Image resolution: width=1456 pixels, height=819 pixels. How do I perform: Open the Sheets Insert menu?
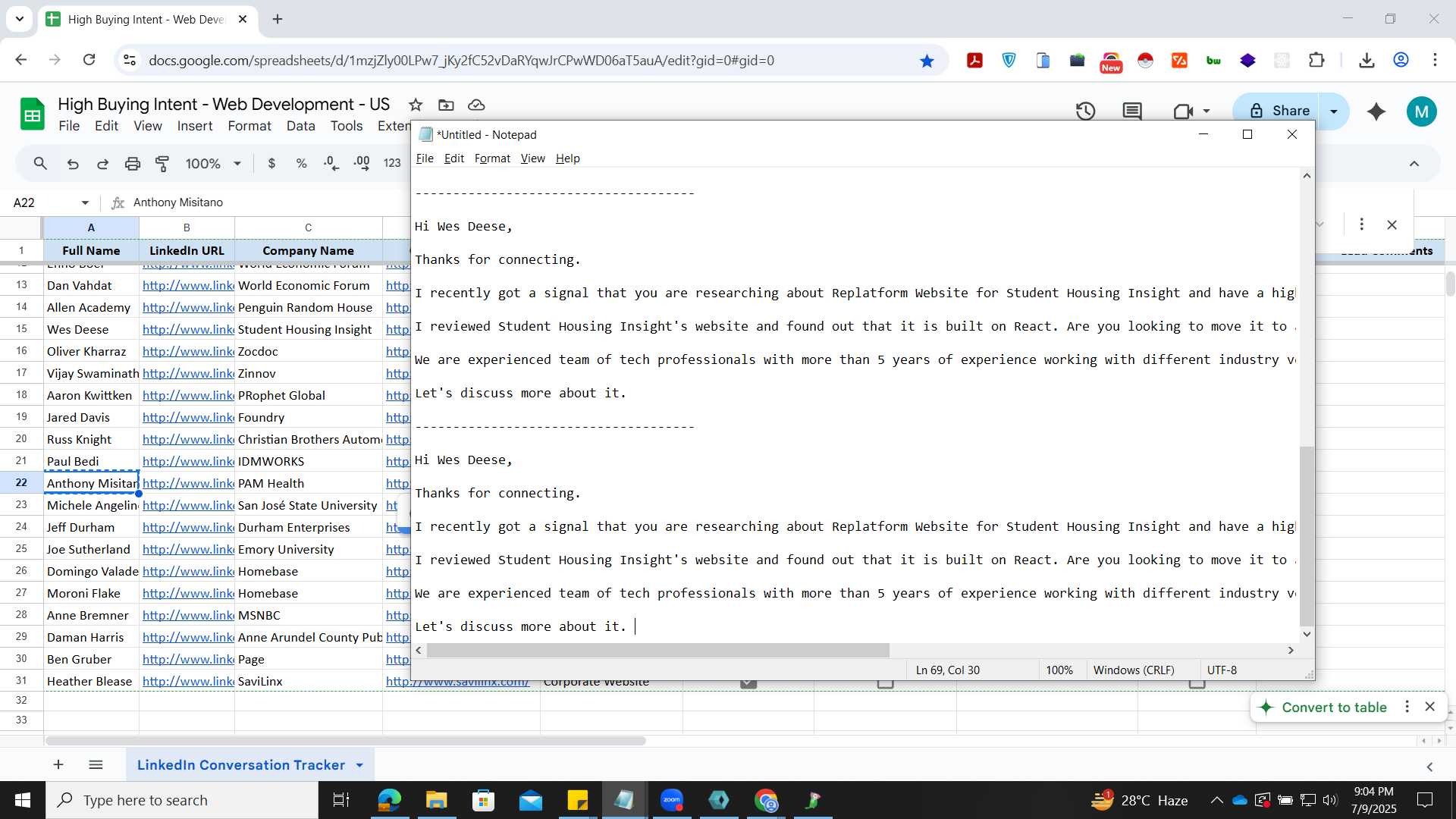(x=195, y=126)
